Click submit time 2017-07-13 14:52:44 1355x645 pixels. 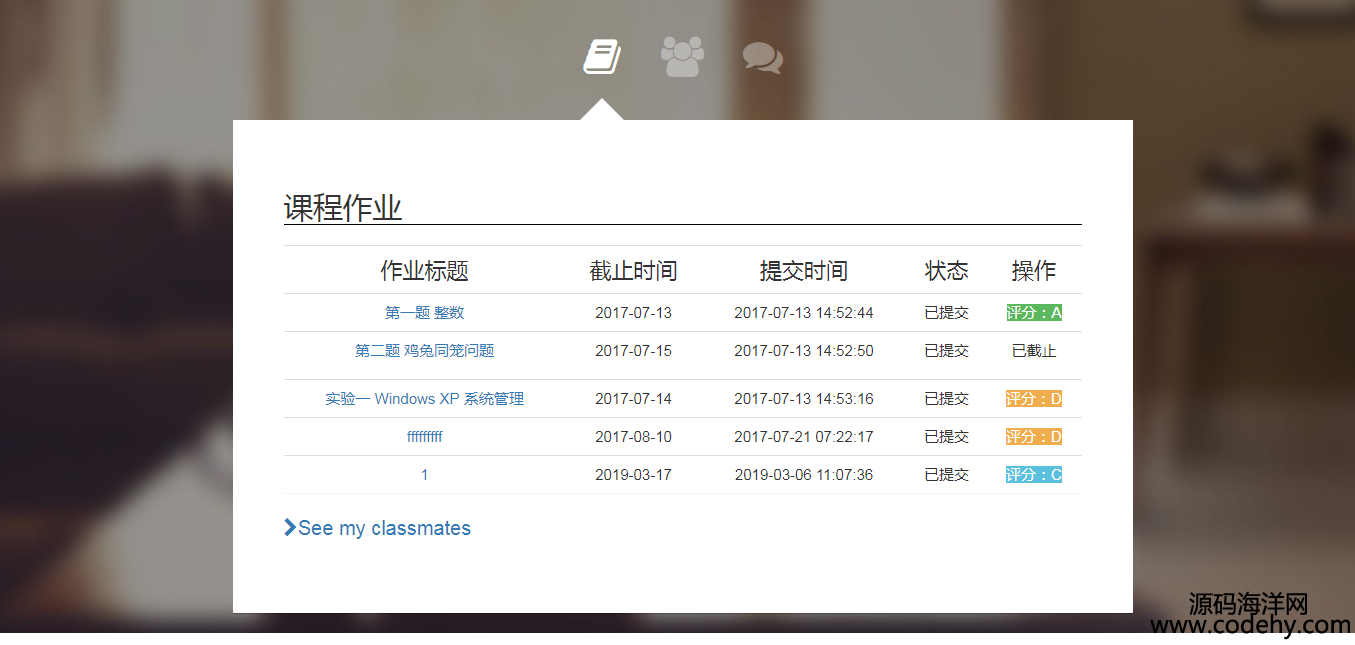[803, 313]
